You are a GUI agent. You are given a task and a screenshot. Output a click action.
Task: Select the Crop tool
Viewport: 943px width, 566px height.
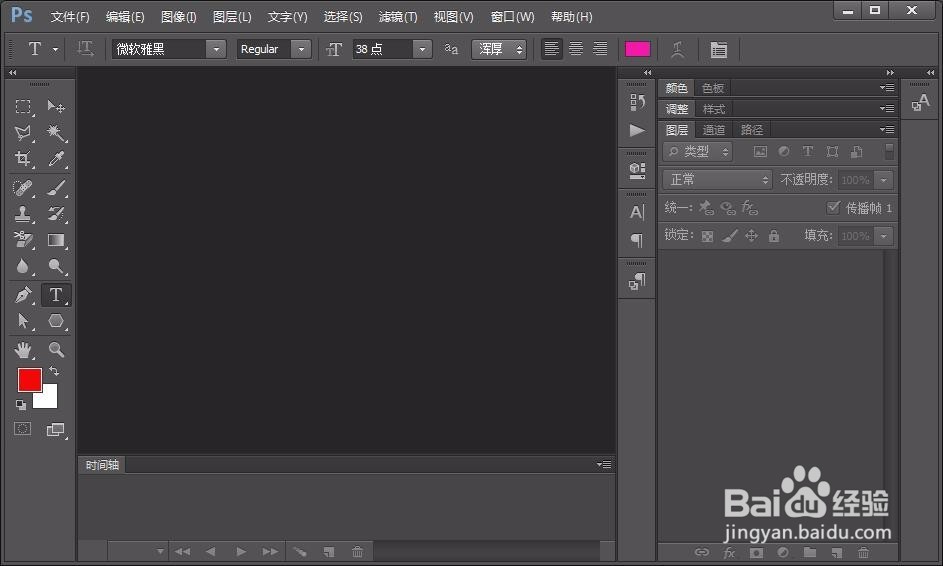pyautogui.click(x=23, y=158)
